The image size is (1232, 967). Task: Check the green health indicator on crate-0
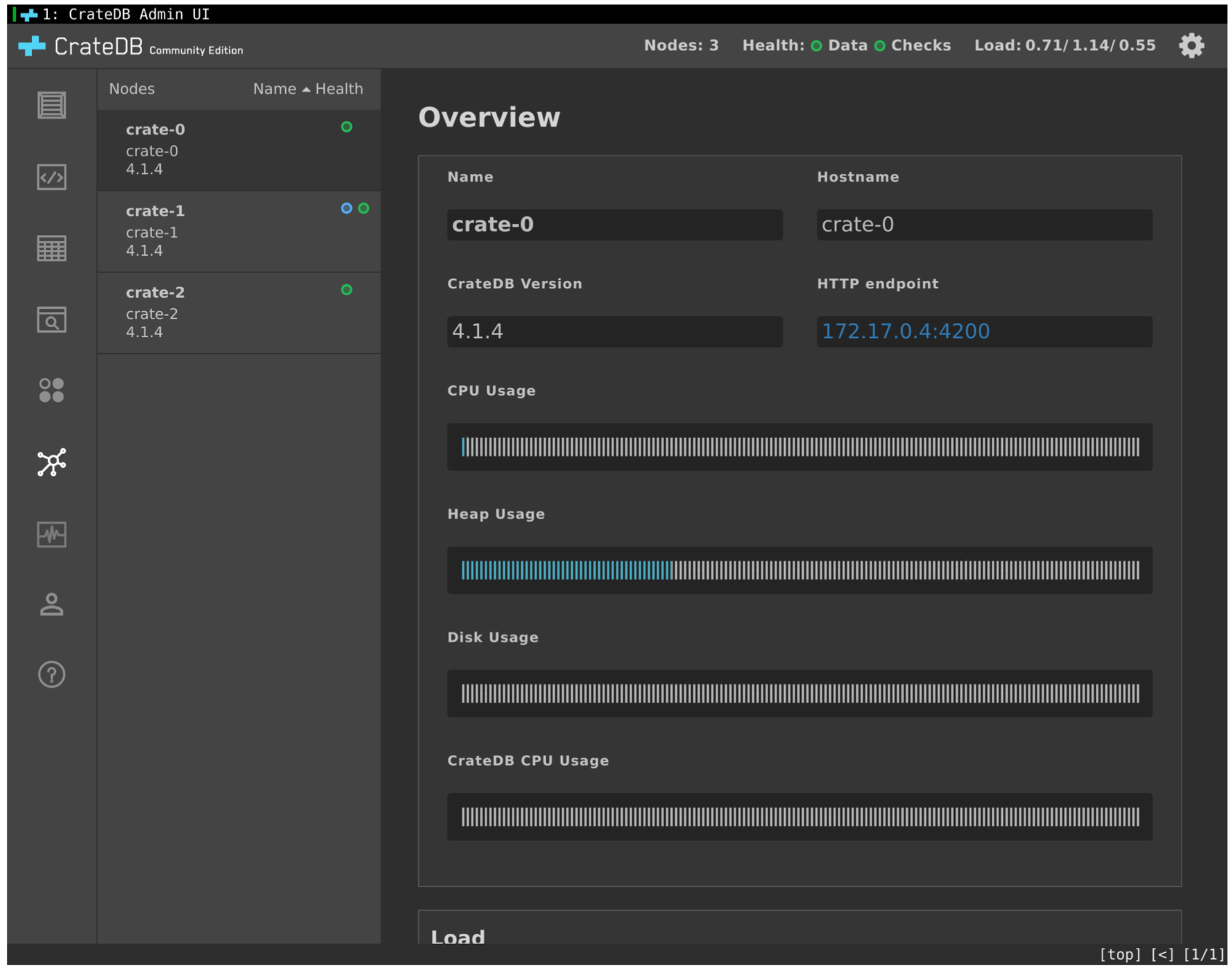pos(346,128)
